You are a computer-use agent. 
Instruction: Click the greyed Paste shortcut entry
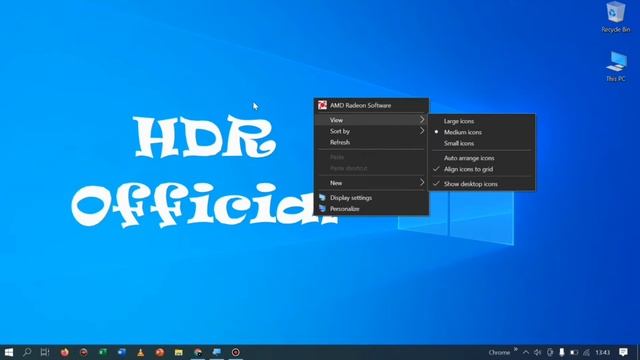tap(371, 168)
